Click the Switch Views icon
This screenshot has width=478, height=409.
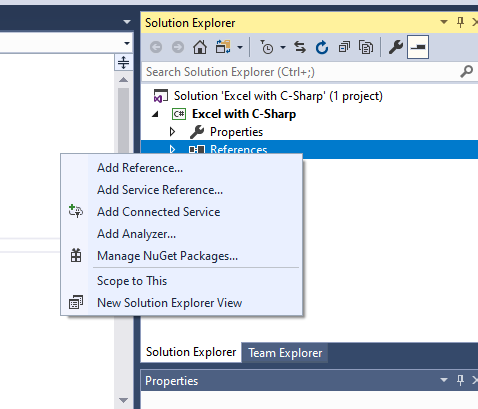(223, 47)
